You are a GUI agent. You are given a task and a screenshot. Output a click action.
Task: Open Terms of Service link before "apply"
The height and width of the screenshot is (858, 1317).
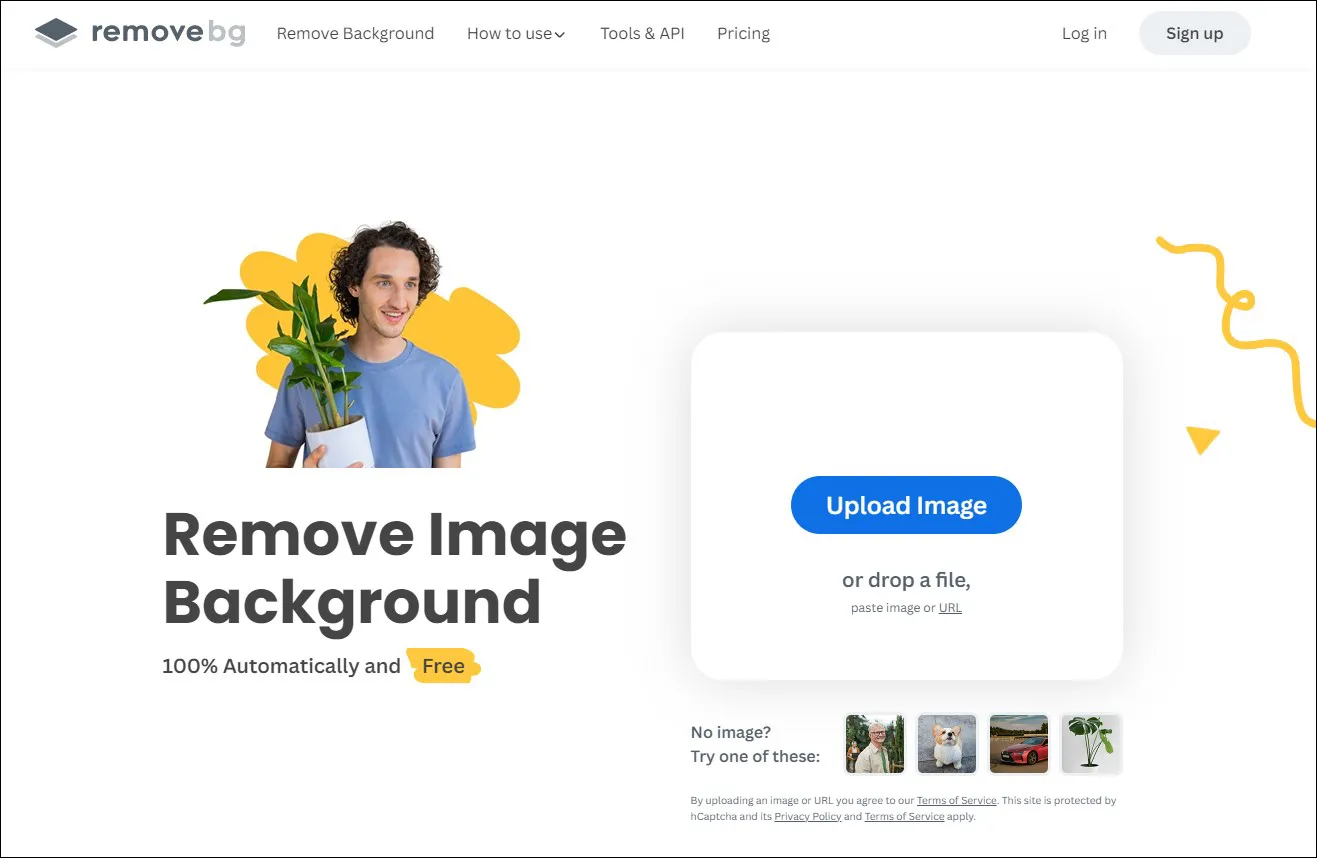904,817
